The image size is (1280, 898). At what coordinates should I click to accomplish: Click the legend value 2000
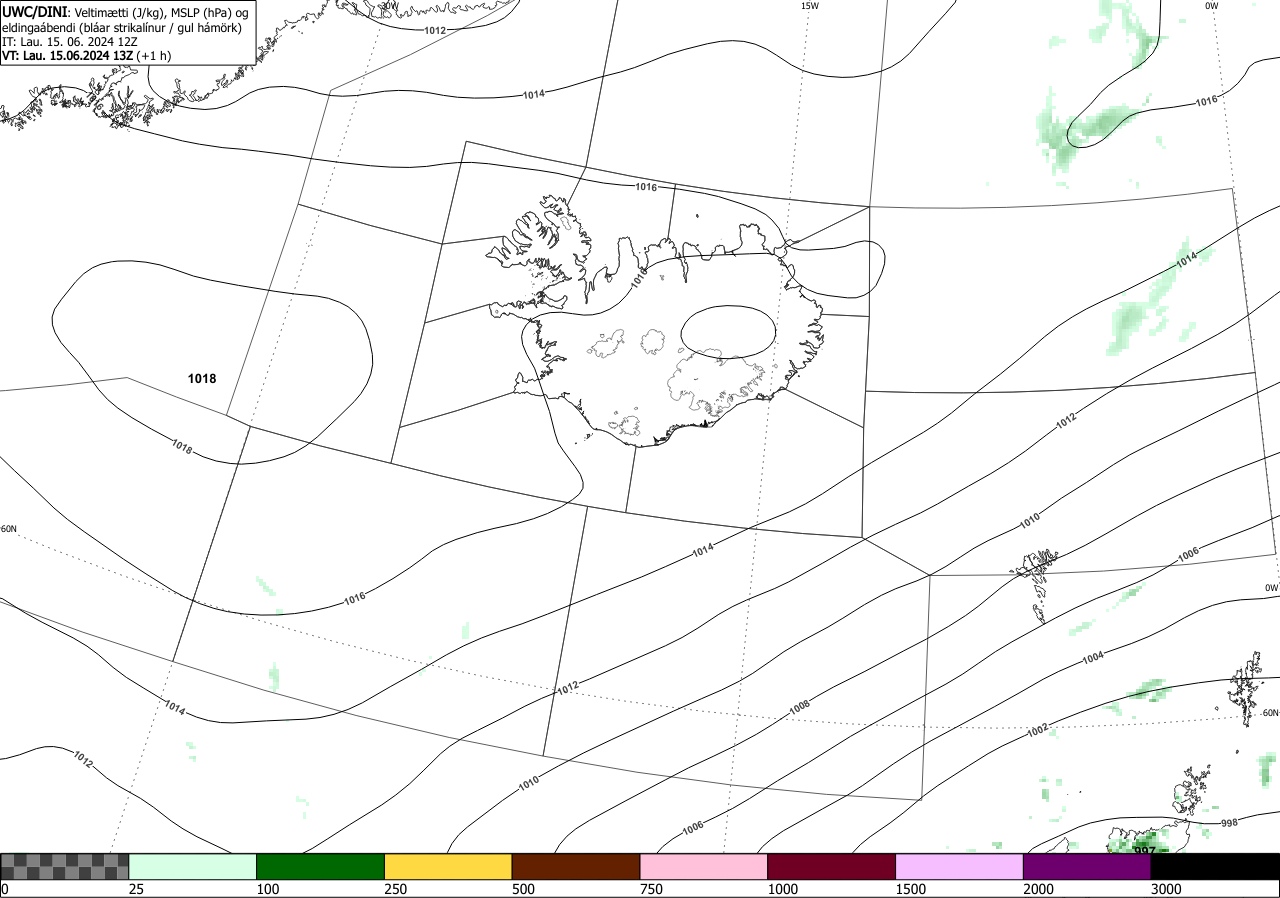(x=1038, y=889)
